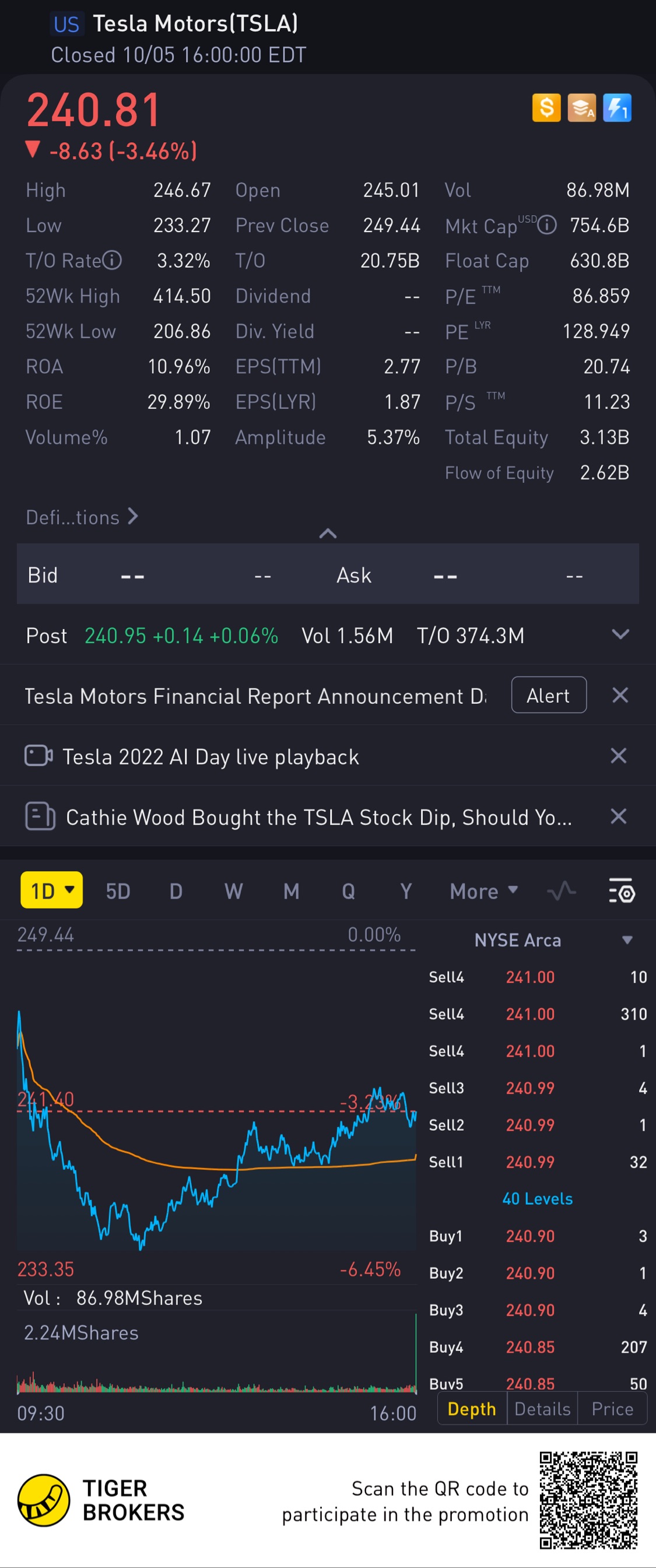Switch to the Price tab
This screenshot has height=1568, width=656.
point(612,1409)
